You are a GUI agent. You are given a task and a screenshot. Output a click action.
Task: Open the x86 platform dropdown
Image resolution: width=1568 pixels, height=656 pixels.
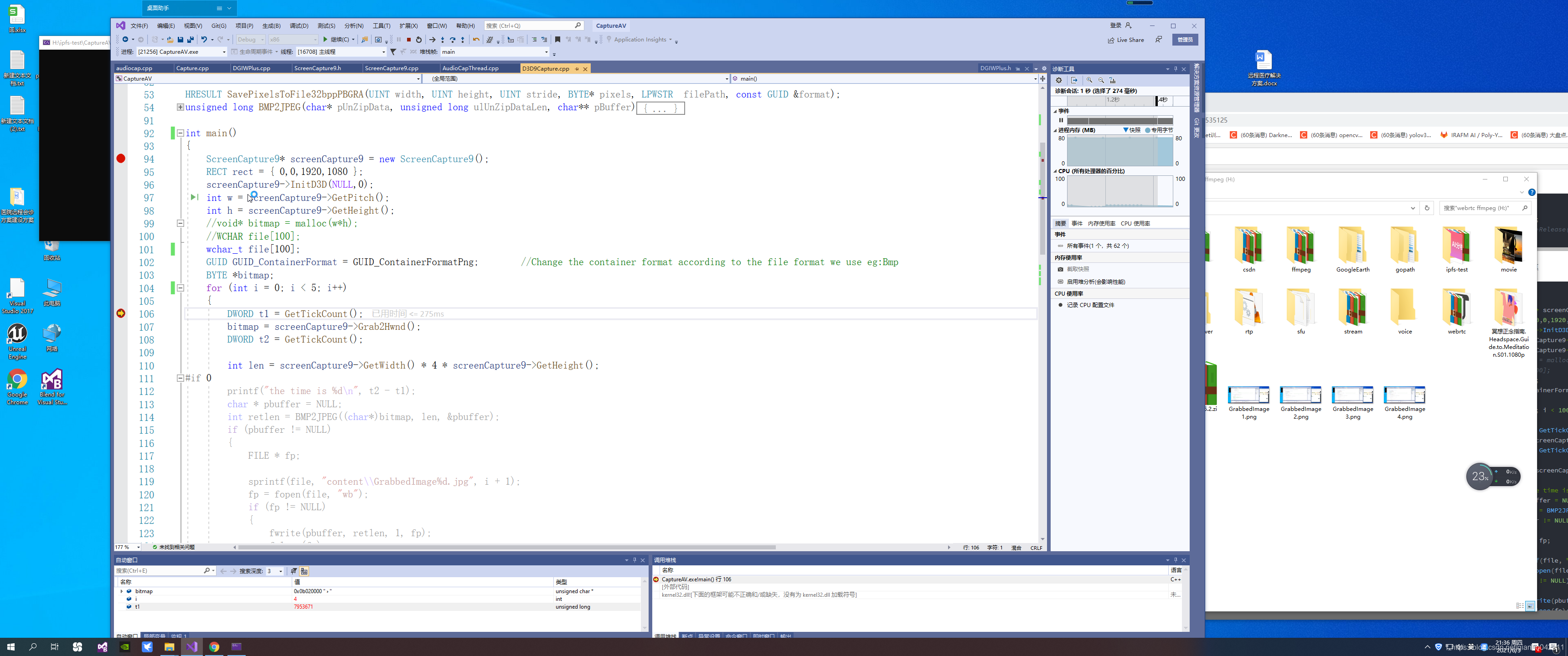[x=294, y=40]
